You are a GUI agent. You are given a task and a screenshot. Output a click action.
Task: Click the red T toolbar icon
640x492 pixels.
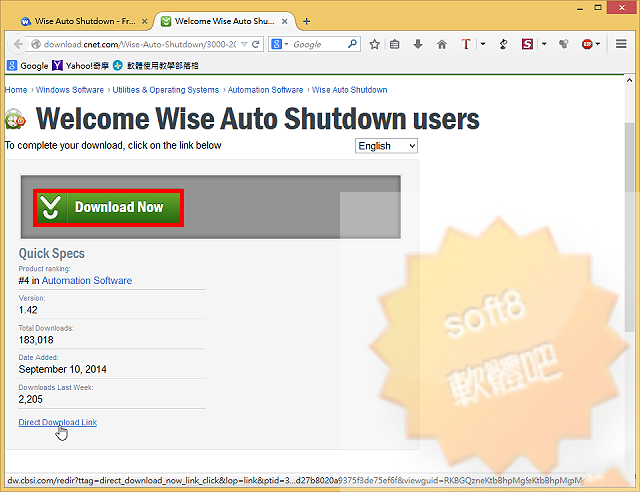(465, 44)
